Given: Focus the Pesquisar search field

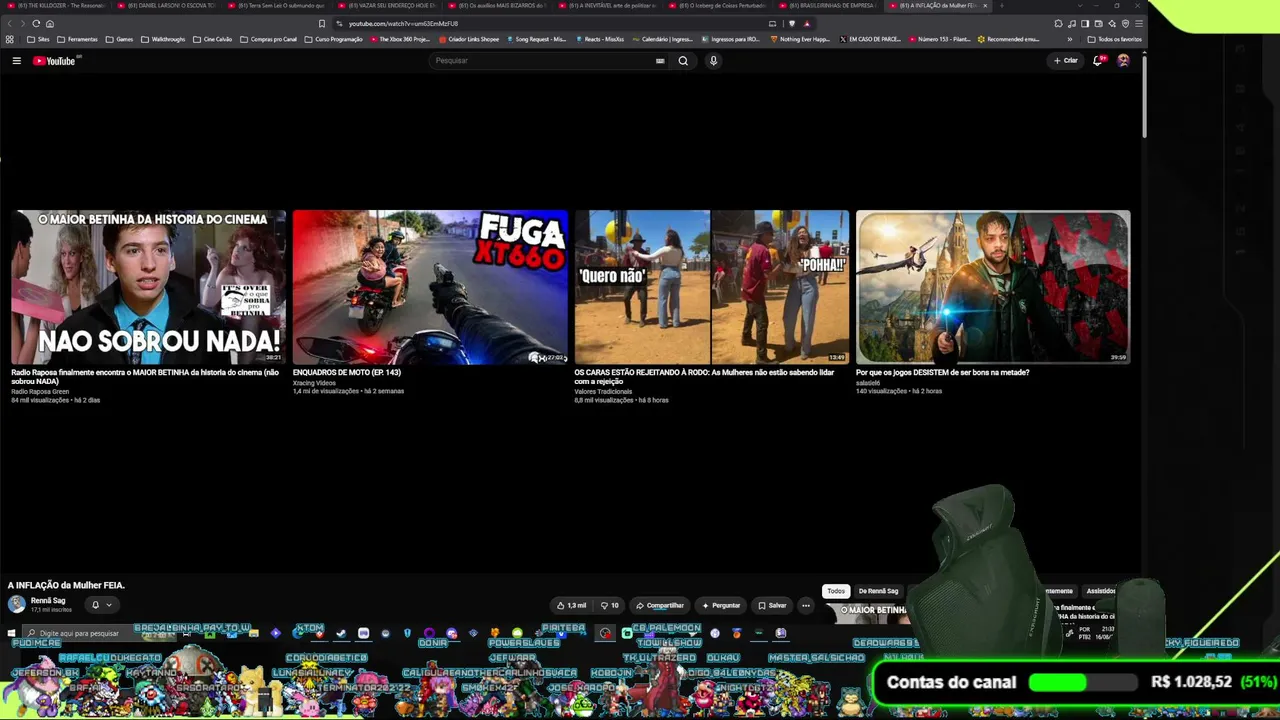Looking at the screenshot, I should point(541,61).
